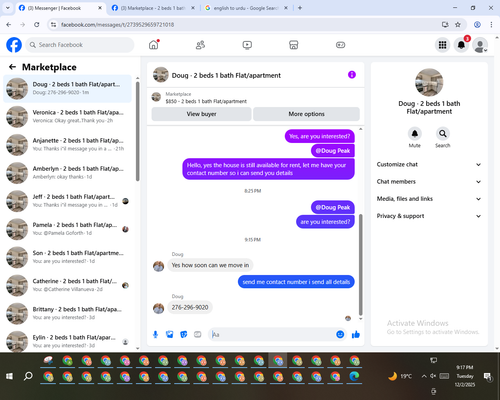The width and height of the screenshot is (500, 400).
Task: Click View buyer button
Action: click(x=201, y=114)
